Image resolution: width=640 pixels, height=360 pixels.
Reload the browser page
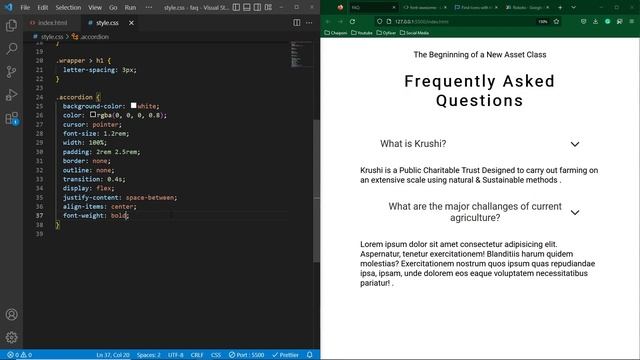click(x=352, y=22)
